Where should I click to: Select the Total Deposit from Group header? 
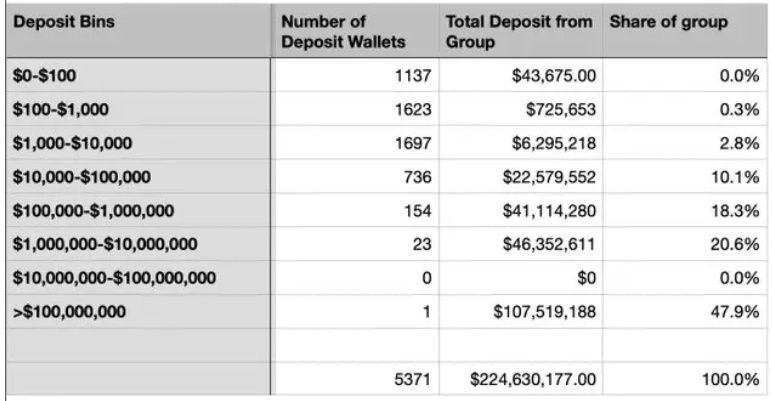click(520, 31)
